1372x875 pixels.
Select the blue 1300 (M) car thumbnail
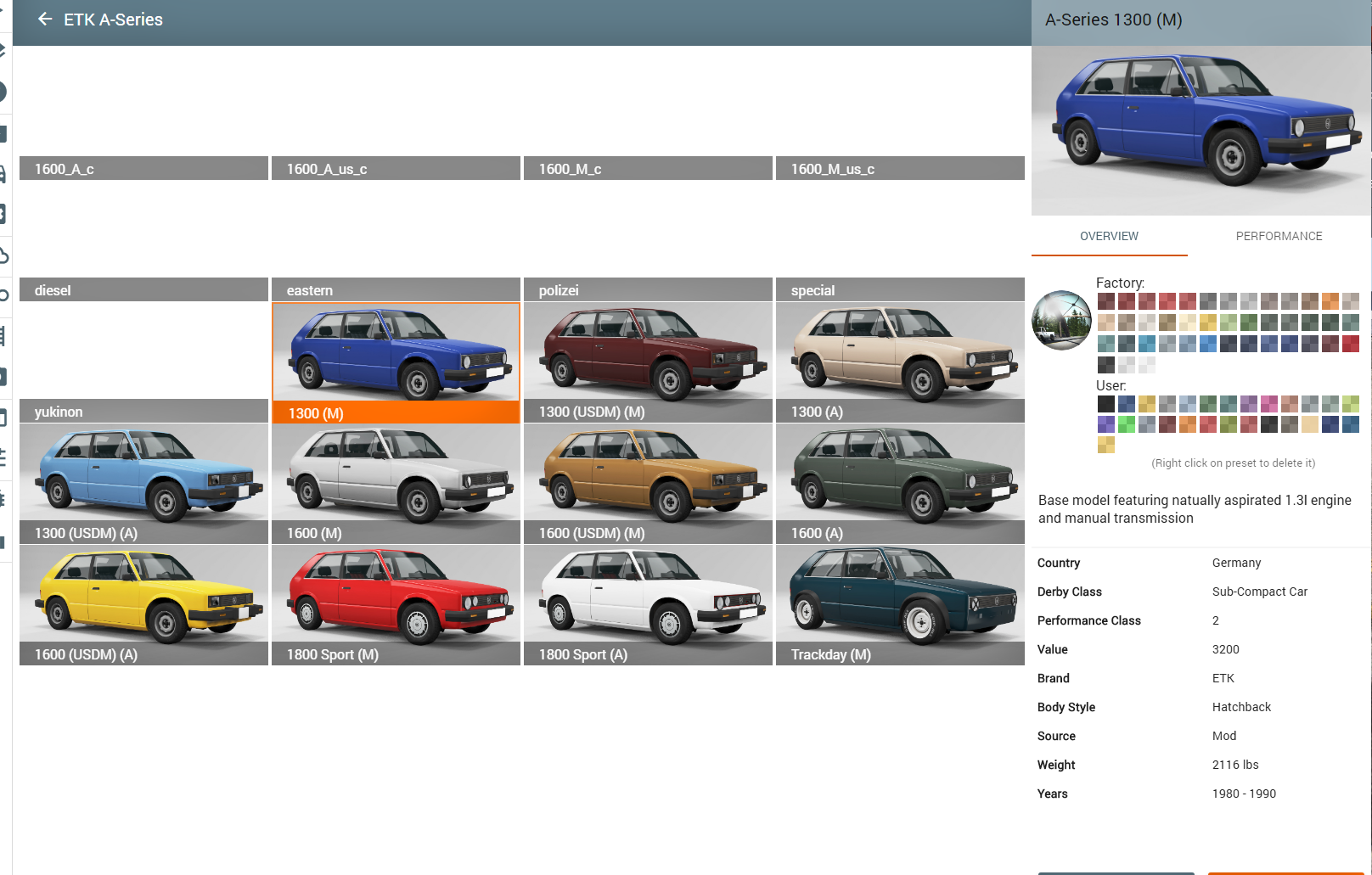click(x=396, y=352)
